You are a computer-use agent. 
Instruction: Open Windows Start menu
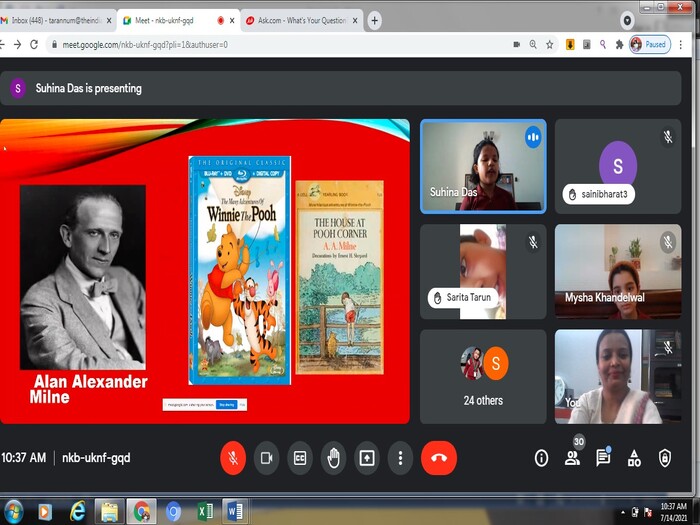pos(12,512)
